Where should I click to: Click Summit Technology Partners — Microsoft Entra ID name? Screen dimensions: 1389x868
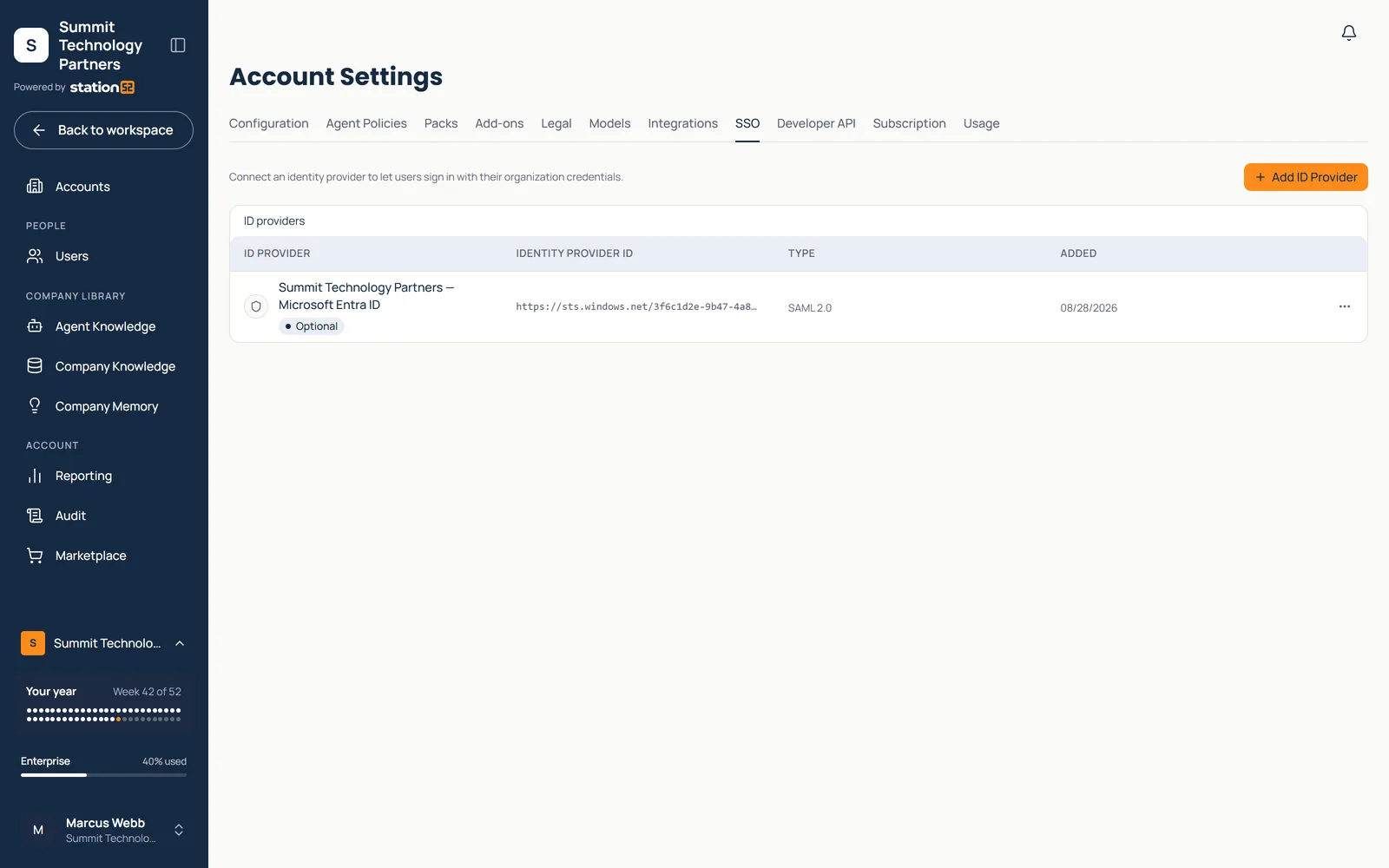[366, 296]
